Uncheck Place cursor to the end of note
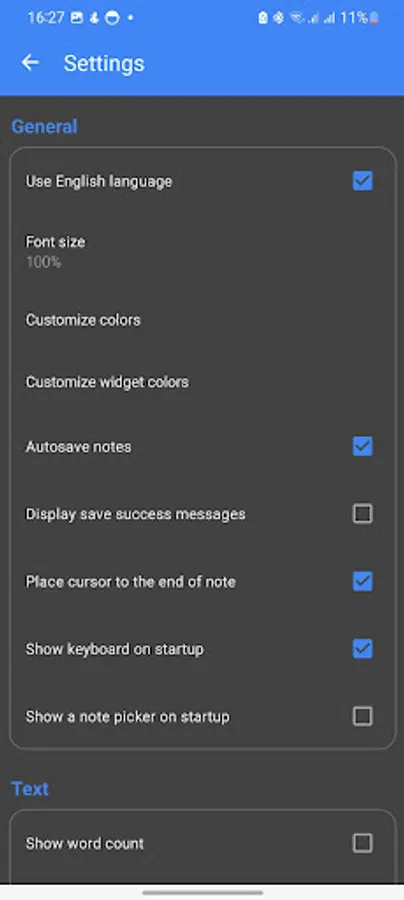404x900 pixels. [x=363, y=581]
